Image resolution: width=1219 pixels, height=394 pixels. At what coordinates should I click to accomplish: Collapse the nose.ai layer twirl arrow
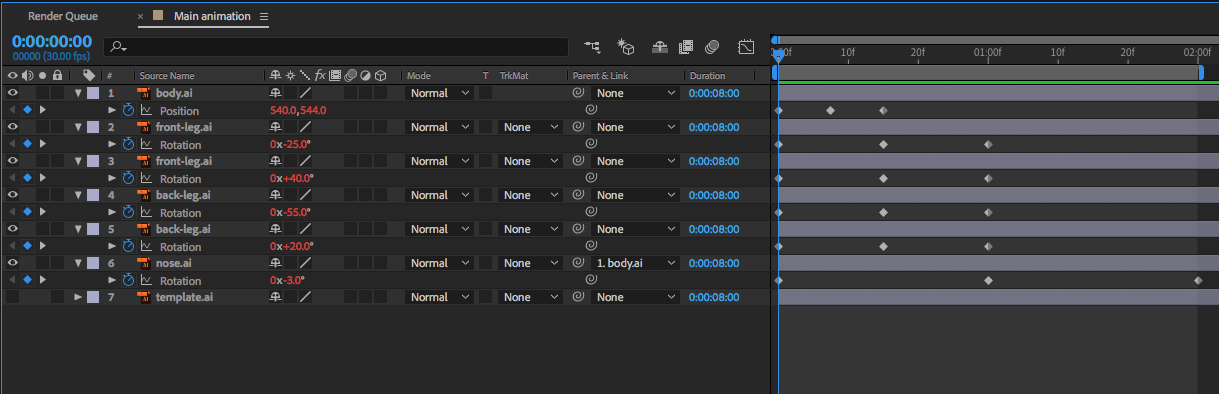point(78,263)
